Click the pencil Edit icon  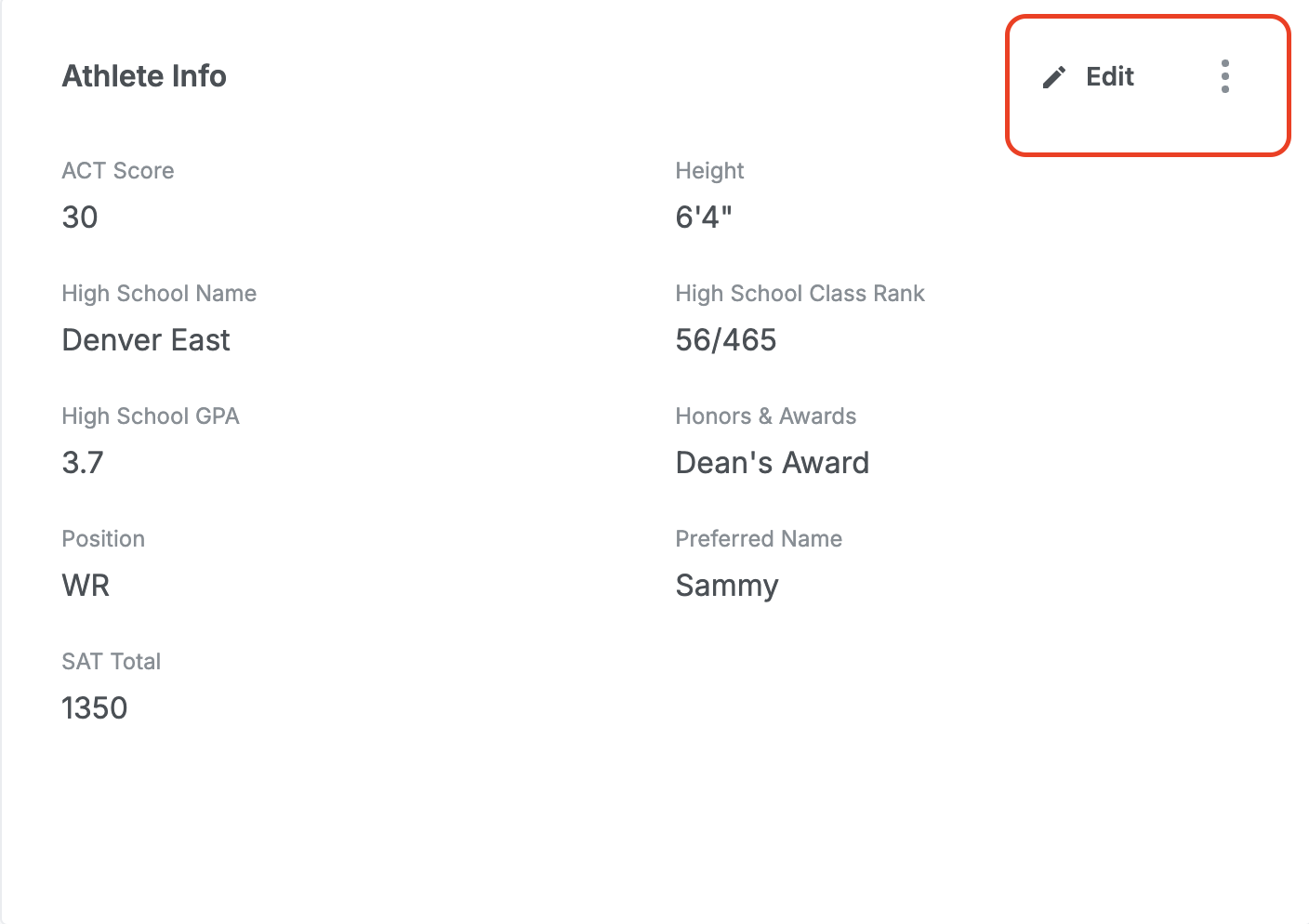[x=1053, y=77]
